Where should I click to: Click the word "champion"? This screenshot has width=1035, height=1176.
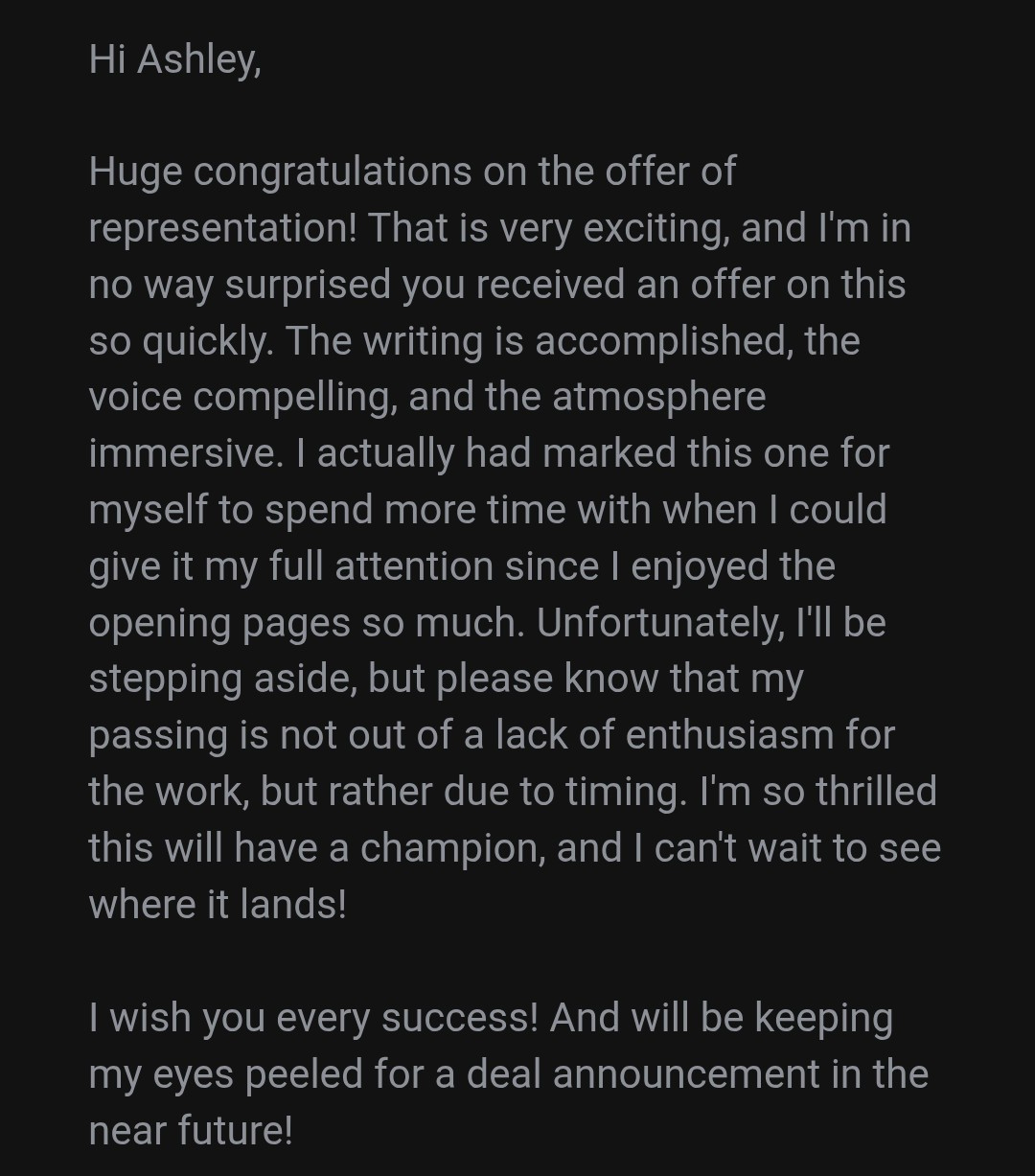tap(451, 848)
